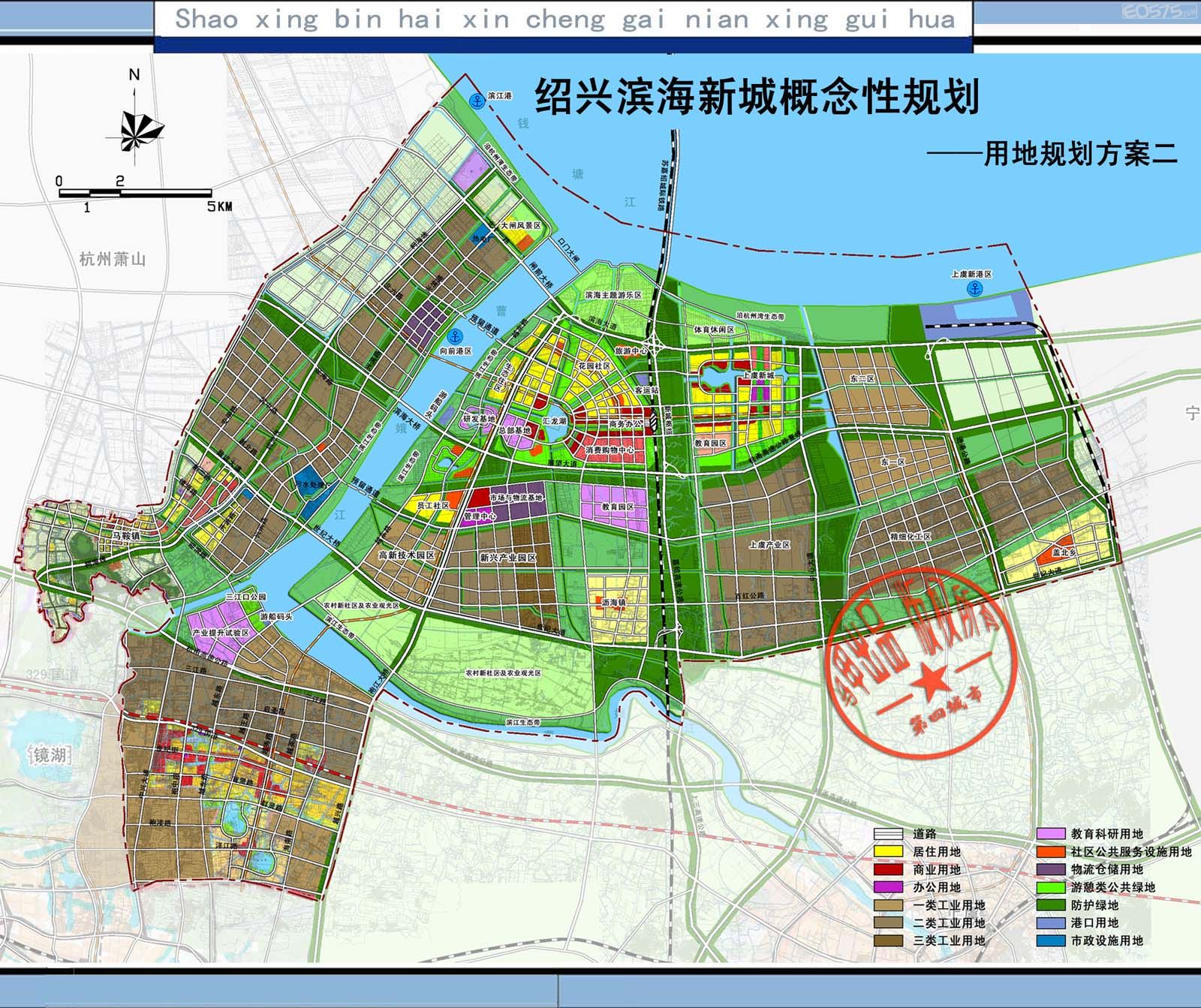Image resolution: width=1201 pixels, height=1008 pixels.
Task: Click the magenta 办公用地 legend swatch
Action: tap(889, 887)
